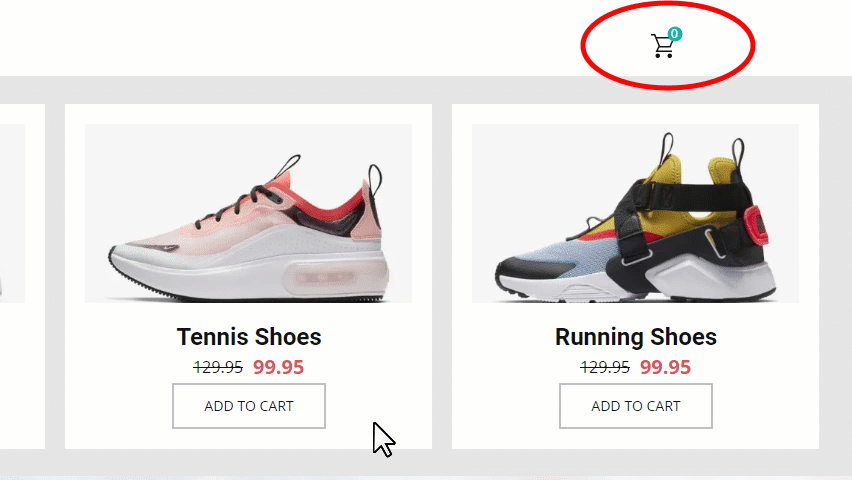This screenshot has width=852, height=480.
Task: Open the shopping cart icon
Action: pyautogui.click(x=662, y=46)
